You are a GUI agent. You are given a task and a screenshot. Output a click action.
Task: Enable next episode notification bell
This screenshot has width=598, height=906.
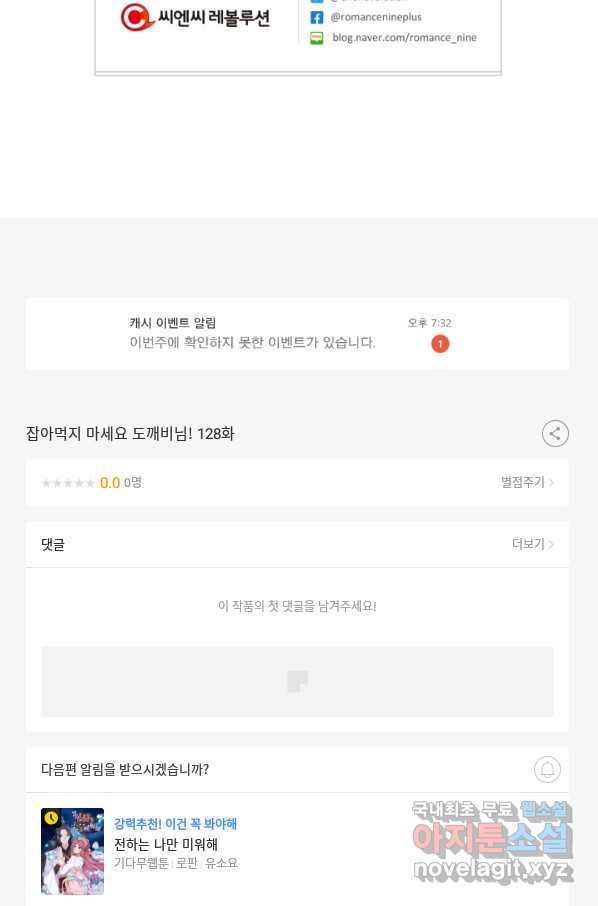[x=547, y=769]
